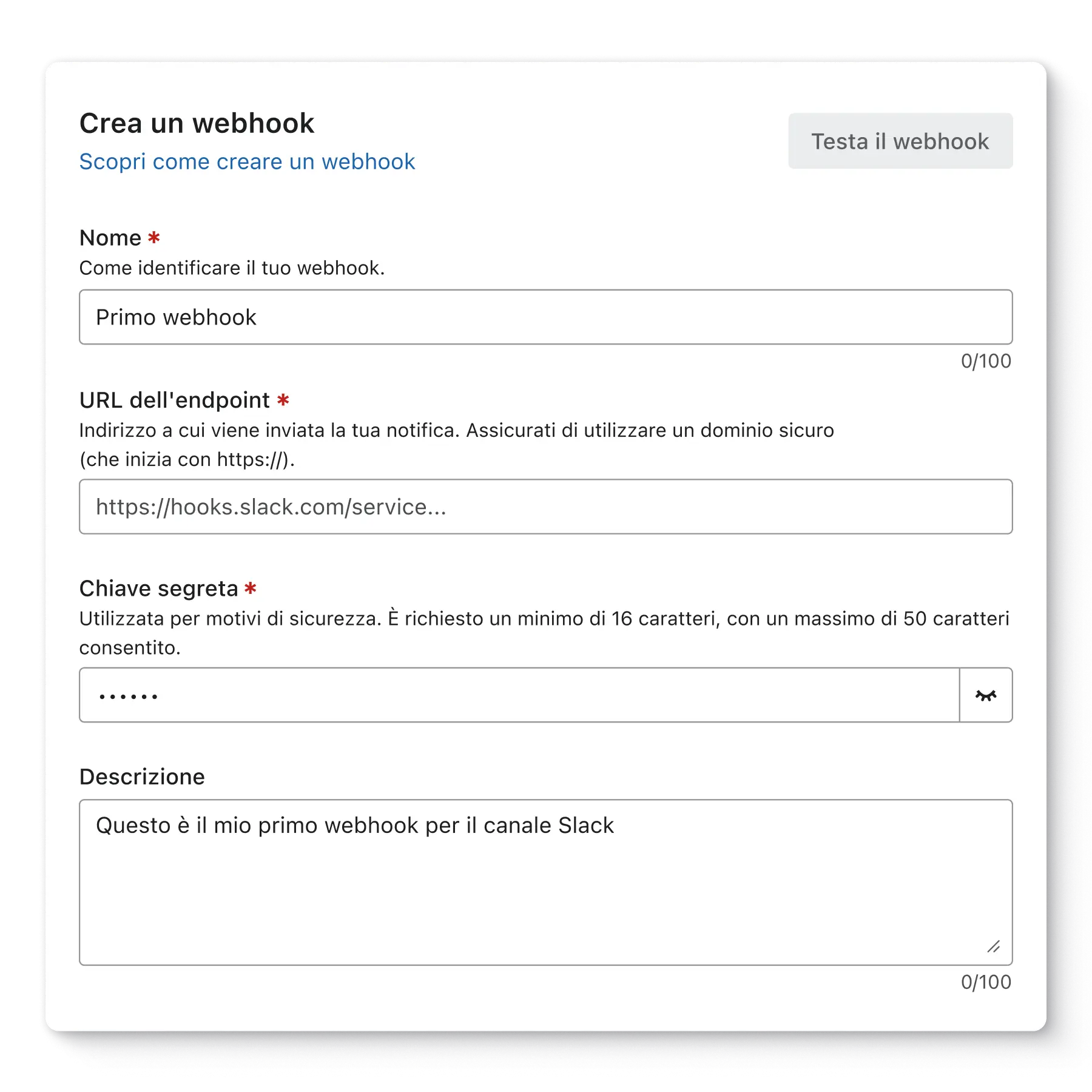This screenshot has height=1092, width=1092.
Task: Click the Descrizione label
Action: 143,777
